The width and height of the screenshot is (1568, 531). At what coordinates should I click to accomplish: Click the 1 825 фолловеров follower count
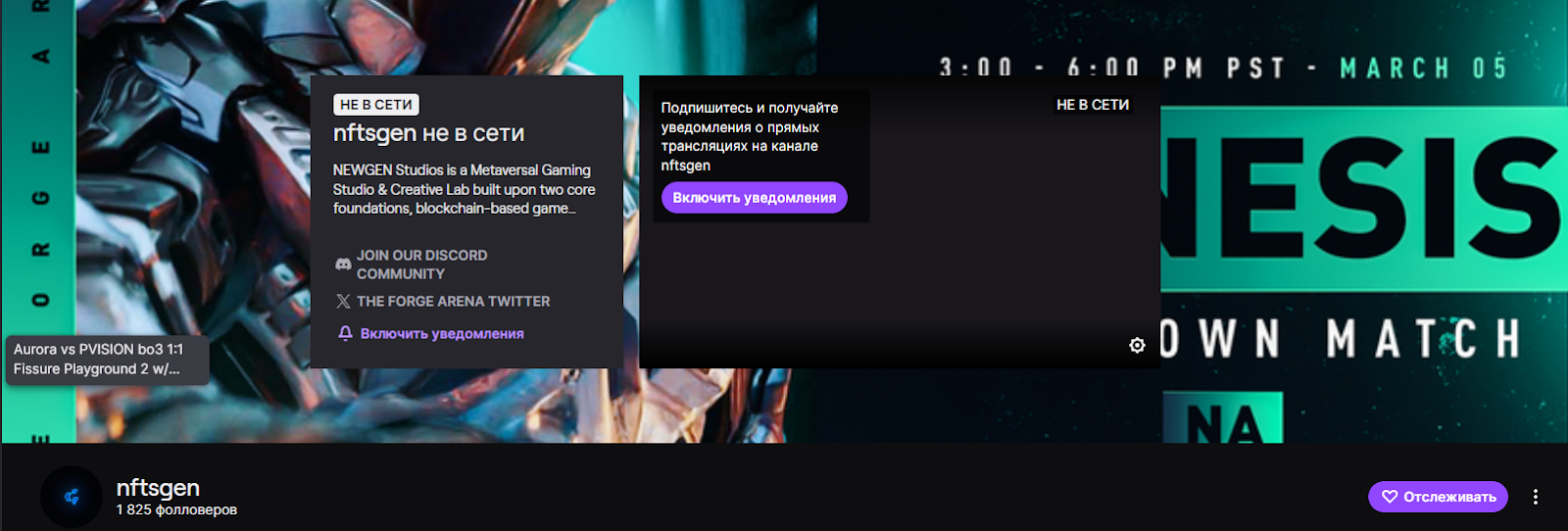[x=176, y=510]
